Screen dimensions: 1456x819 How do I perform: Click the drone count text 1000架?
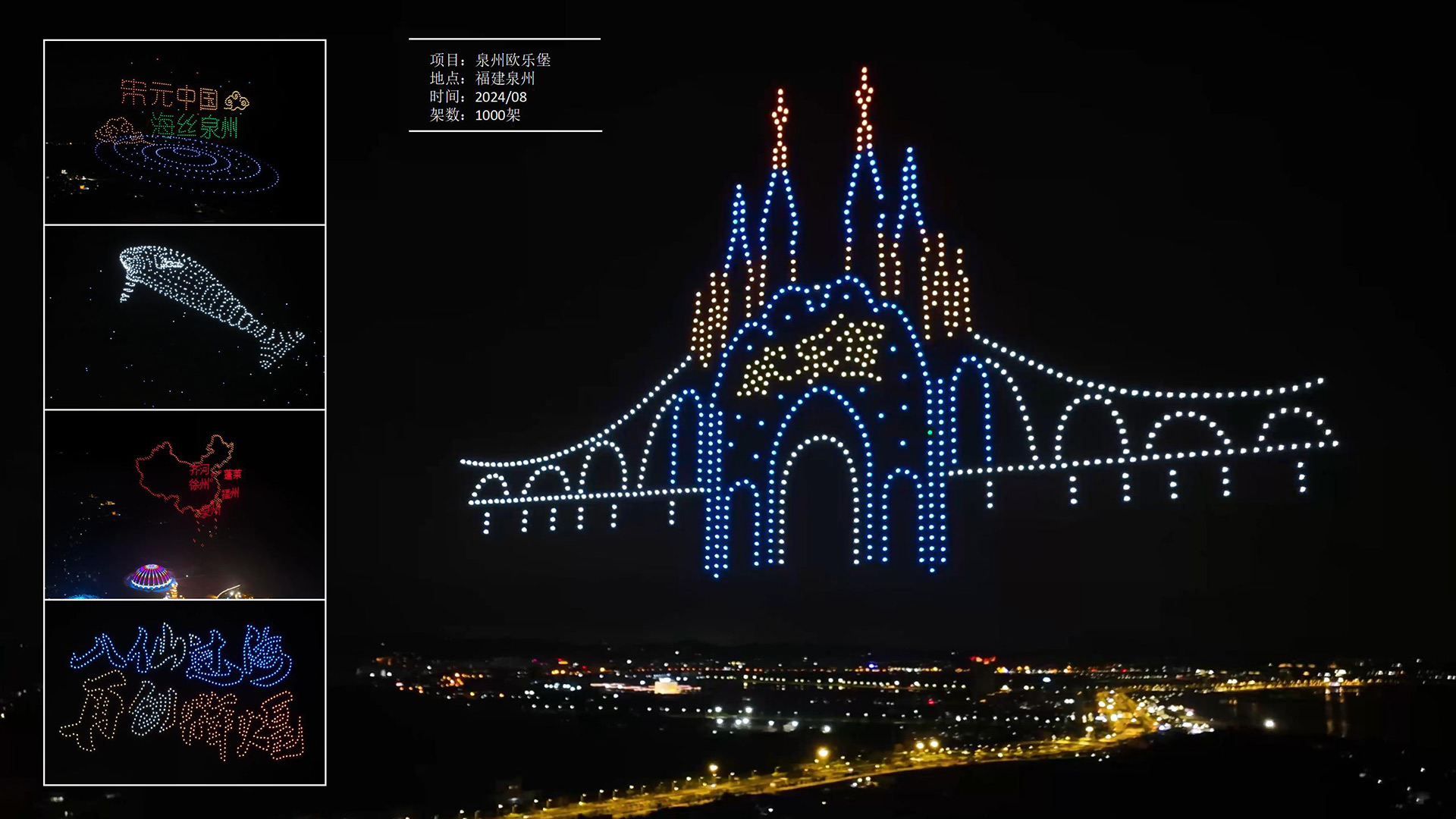pos(497,115)
